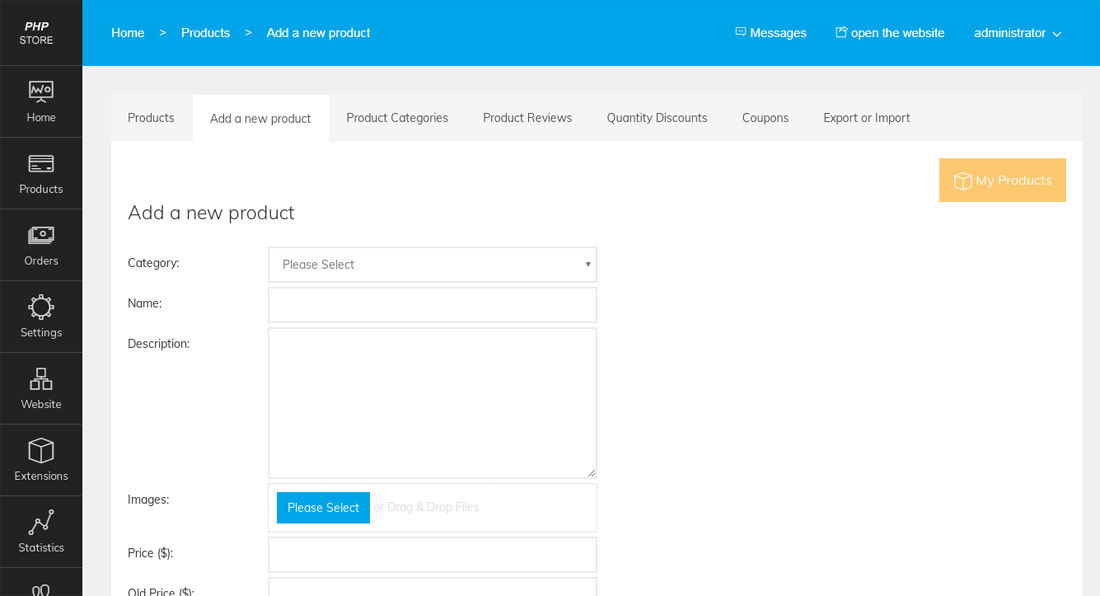1100x596 pixels.
Task: Click the My Products button
Action: [1002, 180]
